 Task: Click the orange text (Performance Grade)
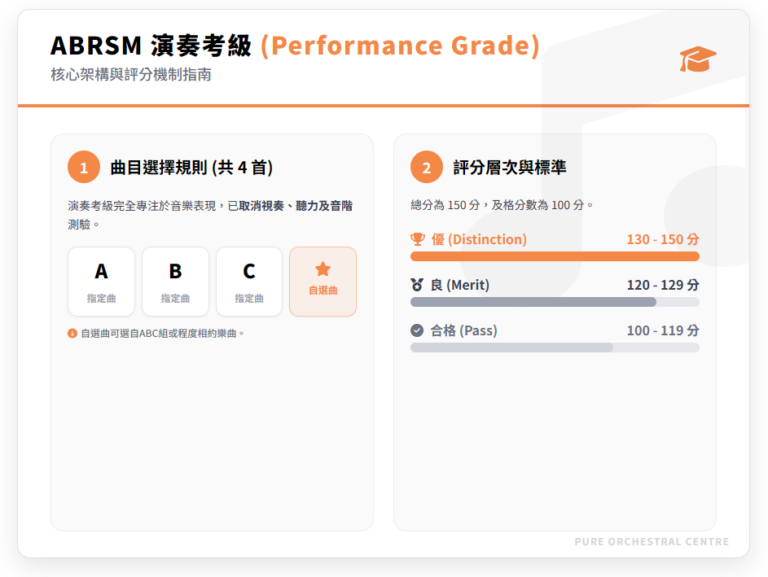tap(400, 46)
